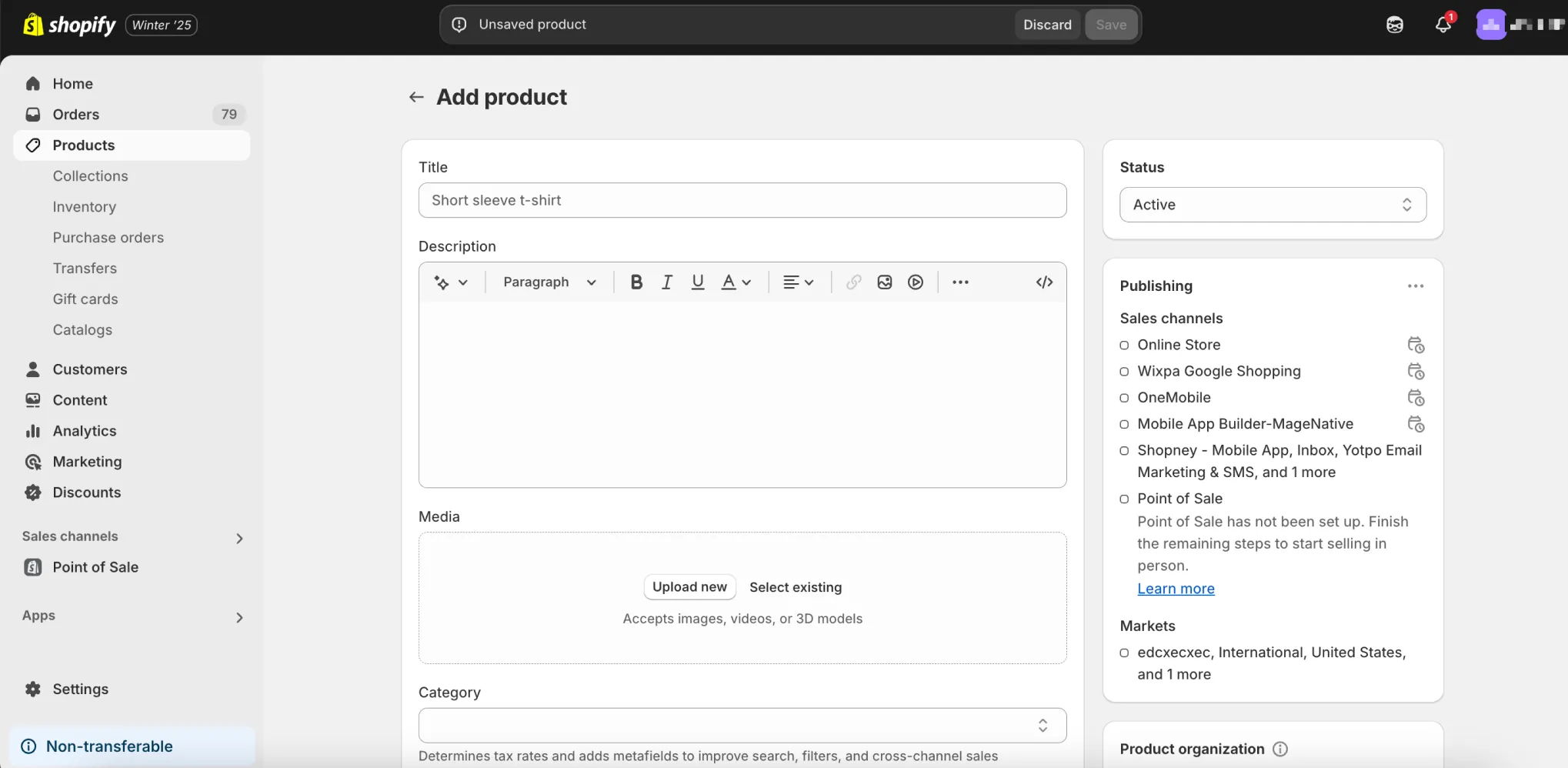Open the store account avatar

point(1490,25)
